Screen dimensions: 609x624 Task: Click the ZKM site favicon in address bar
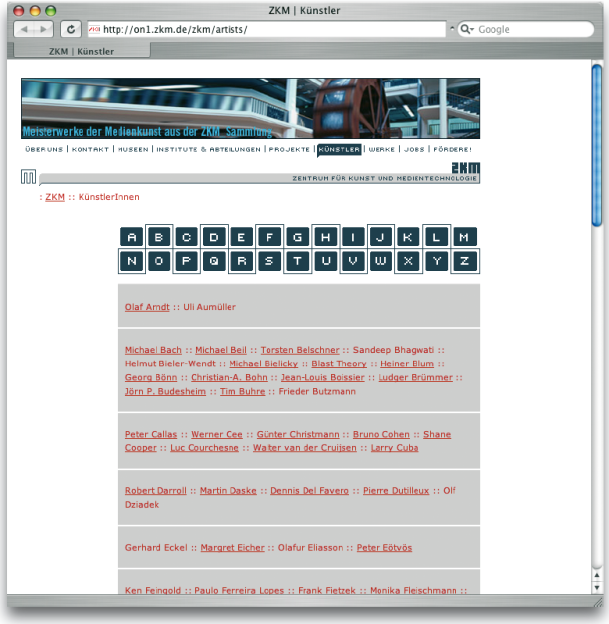coord(94,29)
